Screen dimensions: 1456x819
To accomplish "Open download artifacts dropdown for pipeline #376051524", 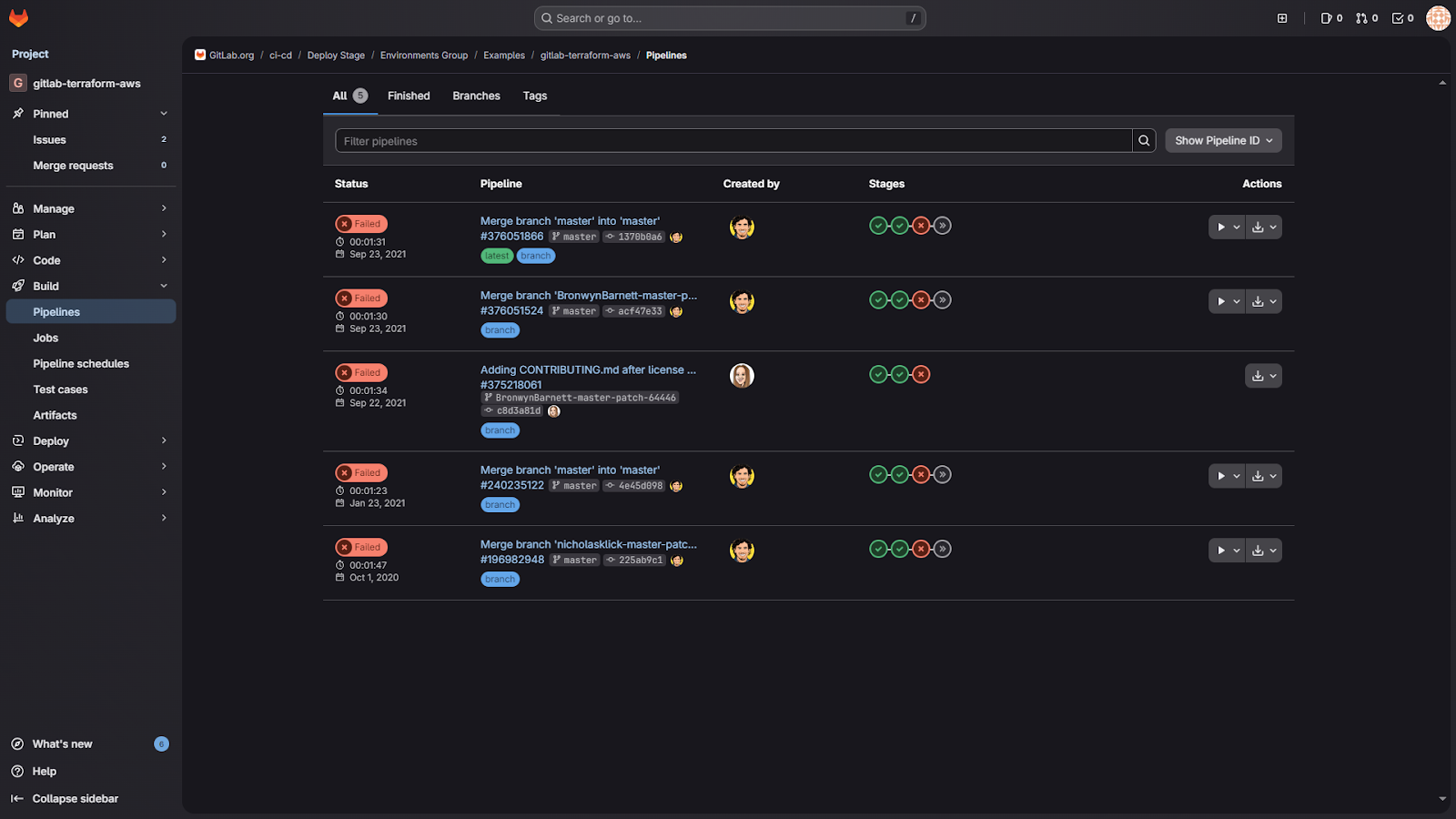I will pyautogui.click(x=1263, y=301).
